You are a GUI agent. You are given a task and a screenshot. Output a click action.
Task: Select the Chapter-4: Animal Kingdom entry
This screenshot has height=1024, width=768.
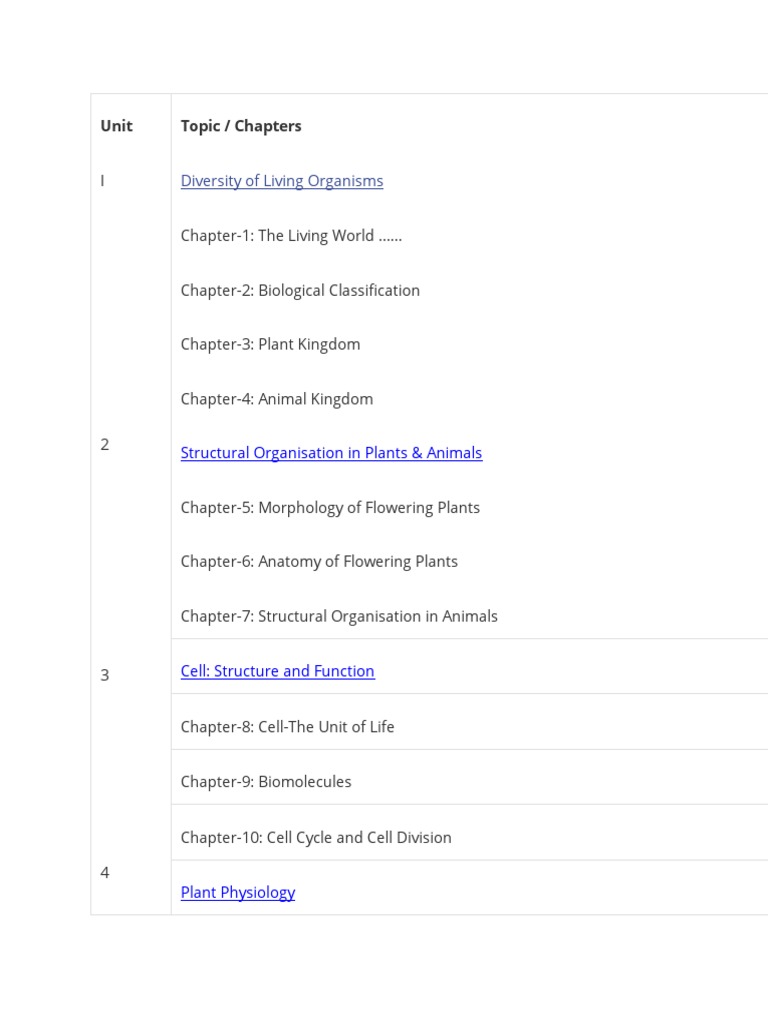(276, 399)
